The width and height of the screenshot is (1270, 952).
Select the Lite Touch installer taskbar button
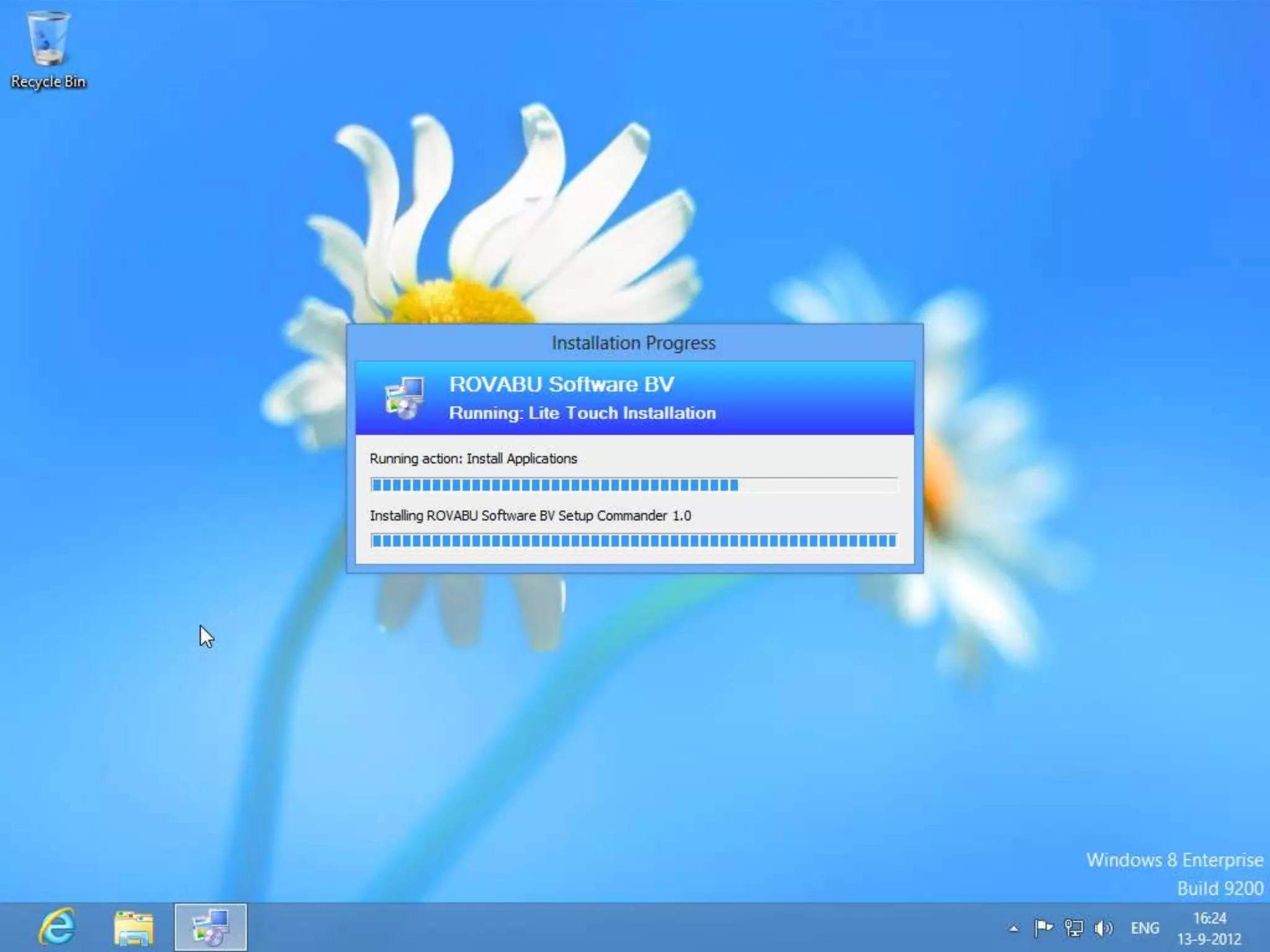click(x=210, y=927)
